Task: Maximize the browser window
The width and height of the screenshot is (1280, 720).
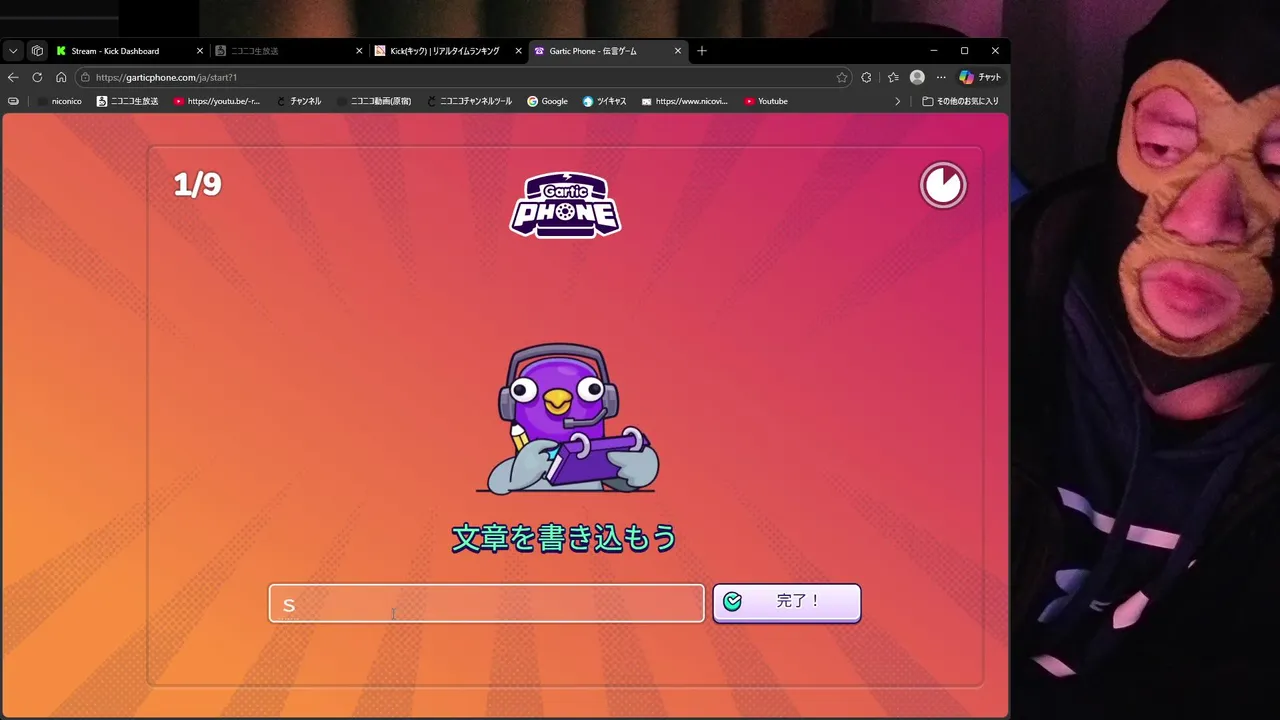Action: pos(964,51)
